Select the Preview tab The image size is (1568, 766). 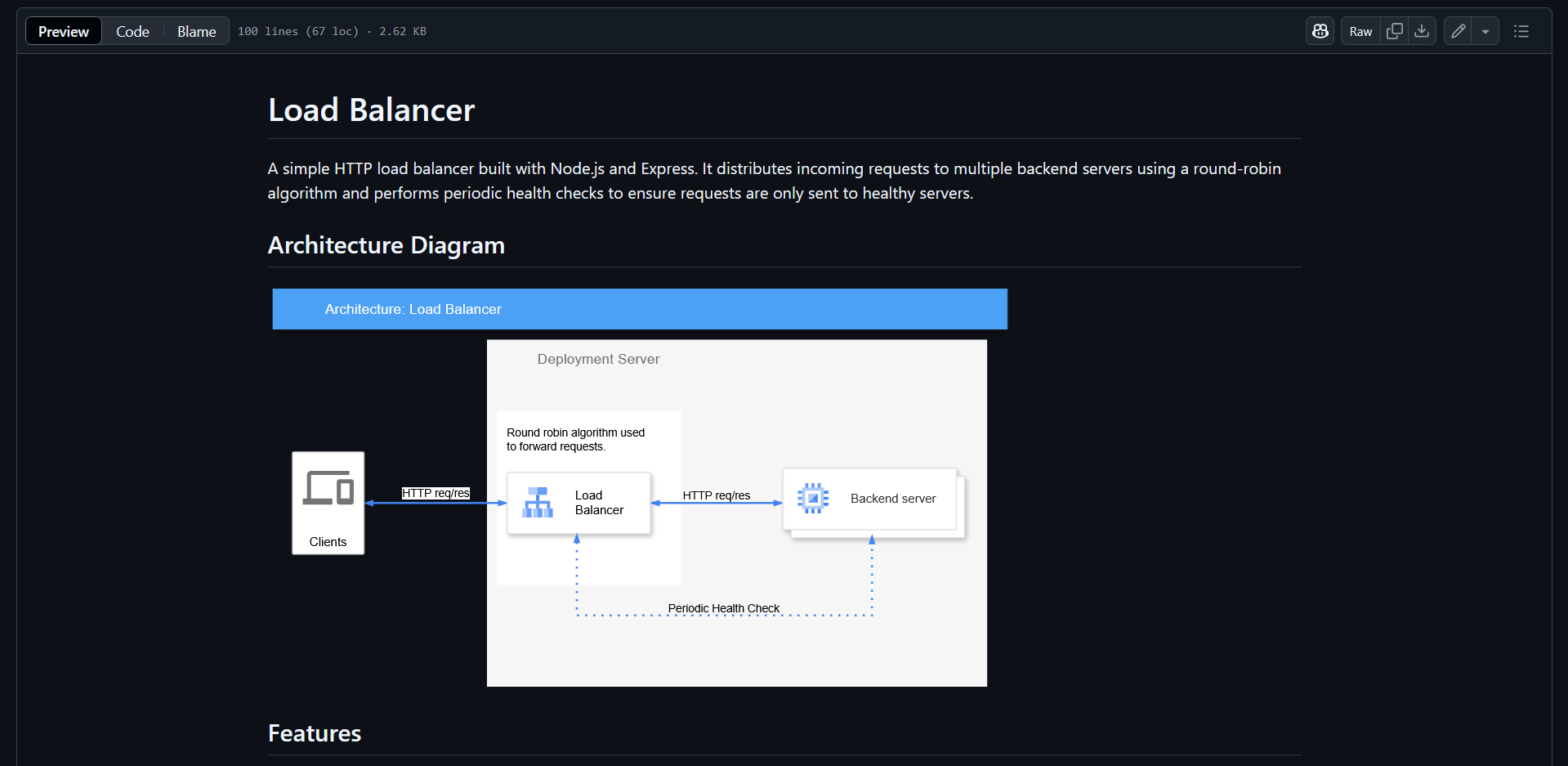(63, 30)
